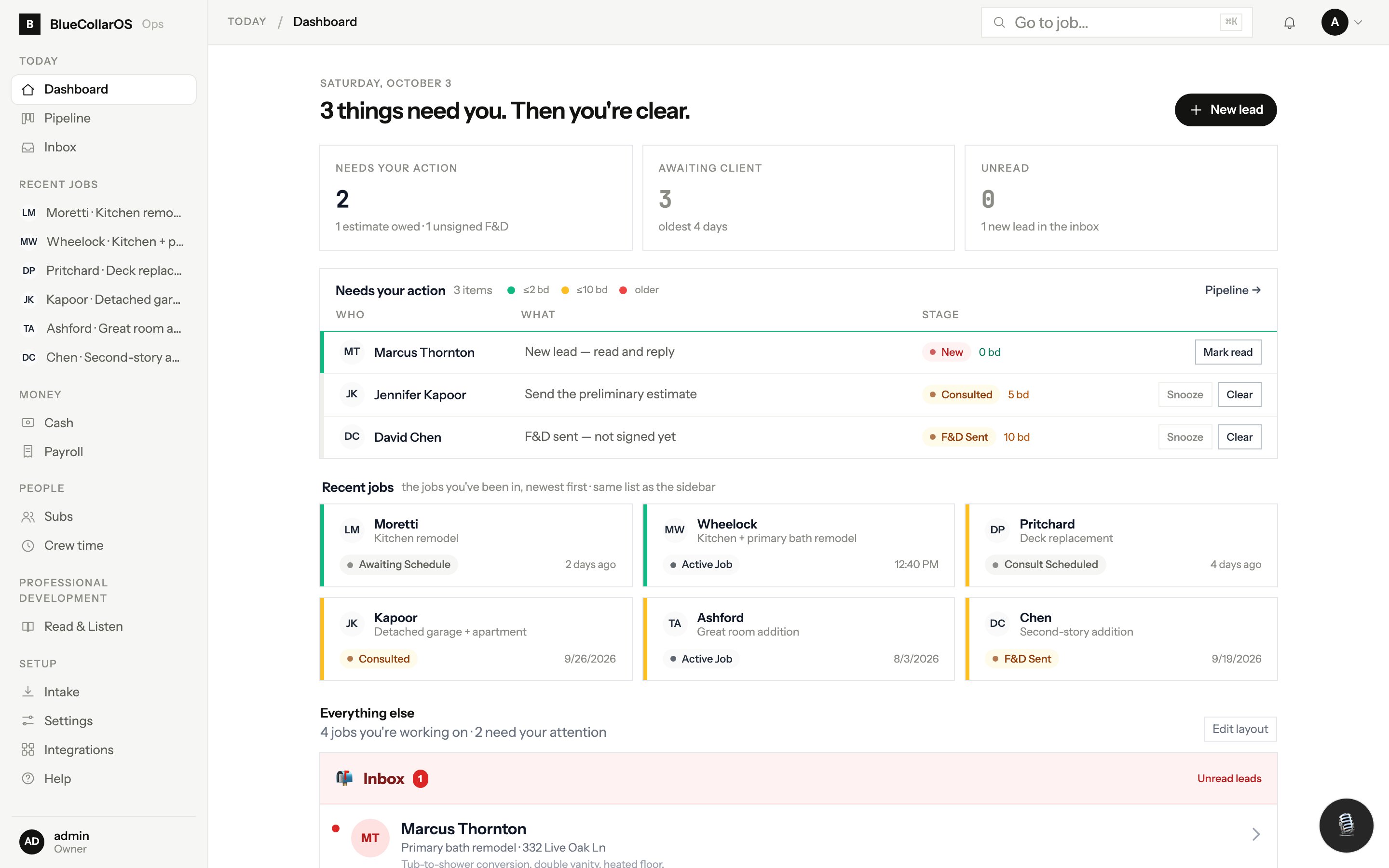The height and width of the screenshot is (868, 1389).
Task: Open the Wheelock recent job card
Action: (798, 545)
